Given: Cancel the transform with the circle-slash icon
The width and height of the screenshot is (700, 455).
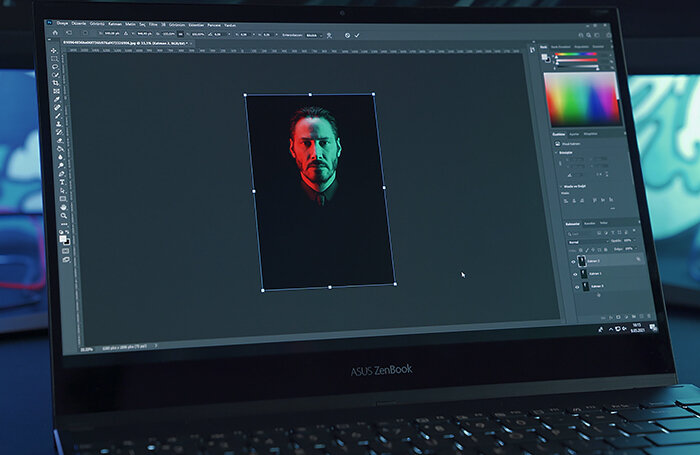Looking at the screenshot, I should [347, 35].
